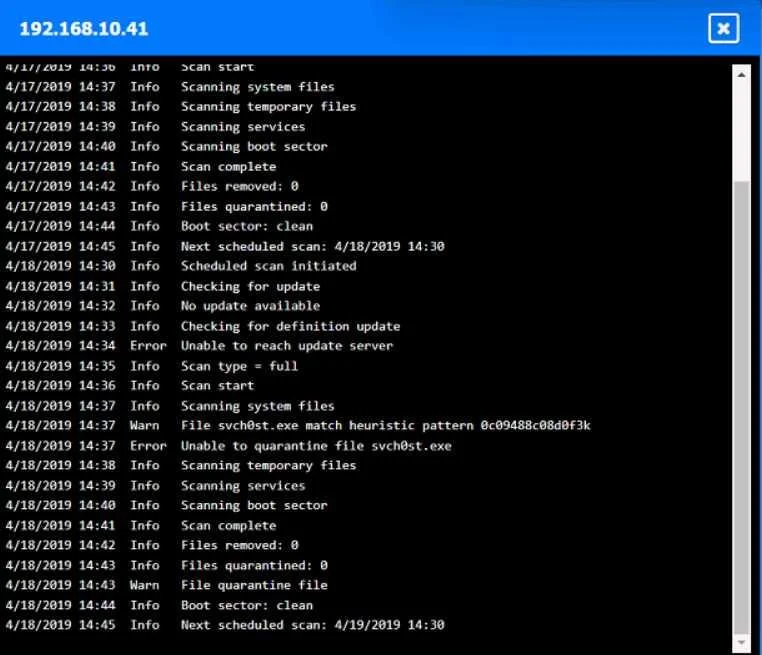Viewport: 762px width, 655px height.
Task: Click the 'Scan type = full' log entry
Action: (x=151, y=366)
